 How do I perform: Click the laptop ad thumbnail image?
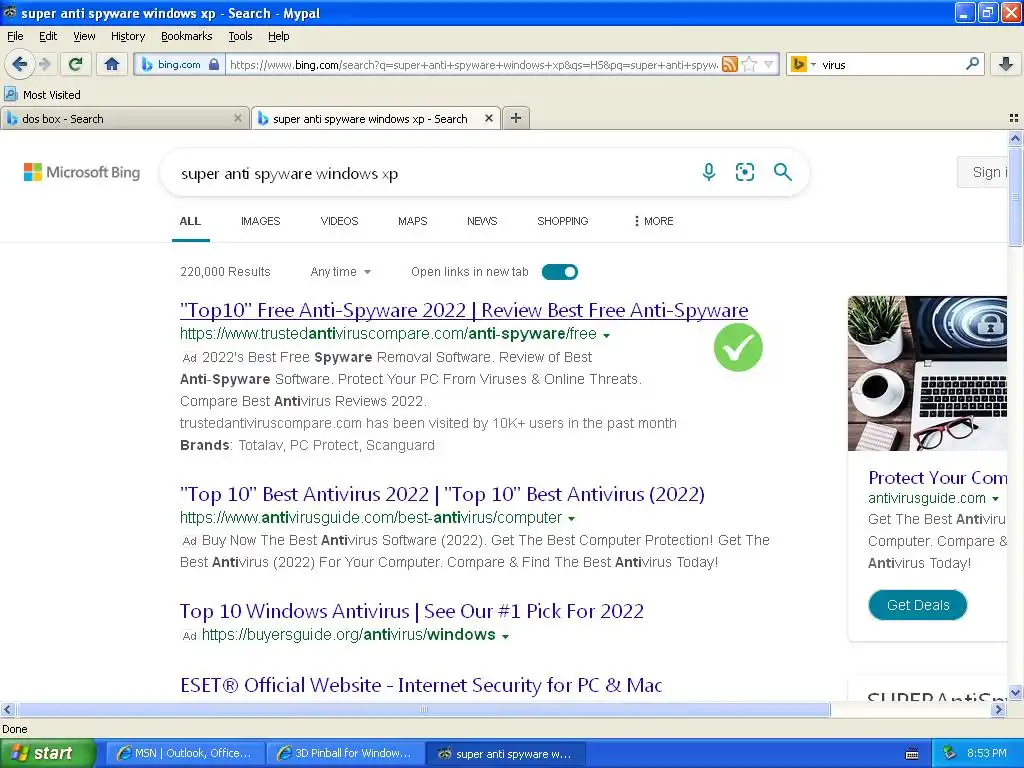click(x=927, y=373)
